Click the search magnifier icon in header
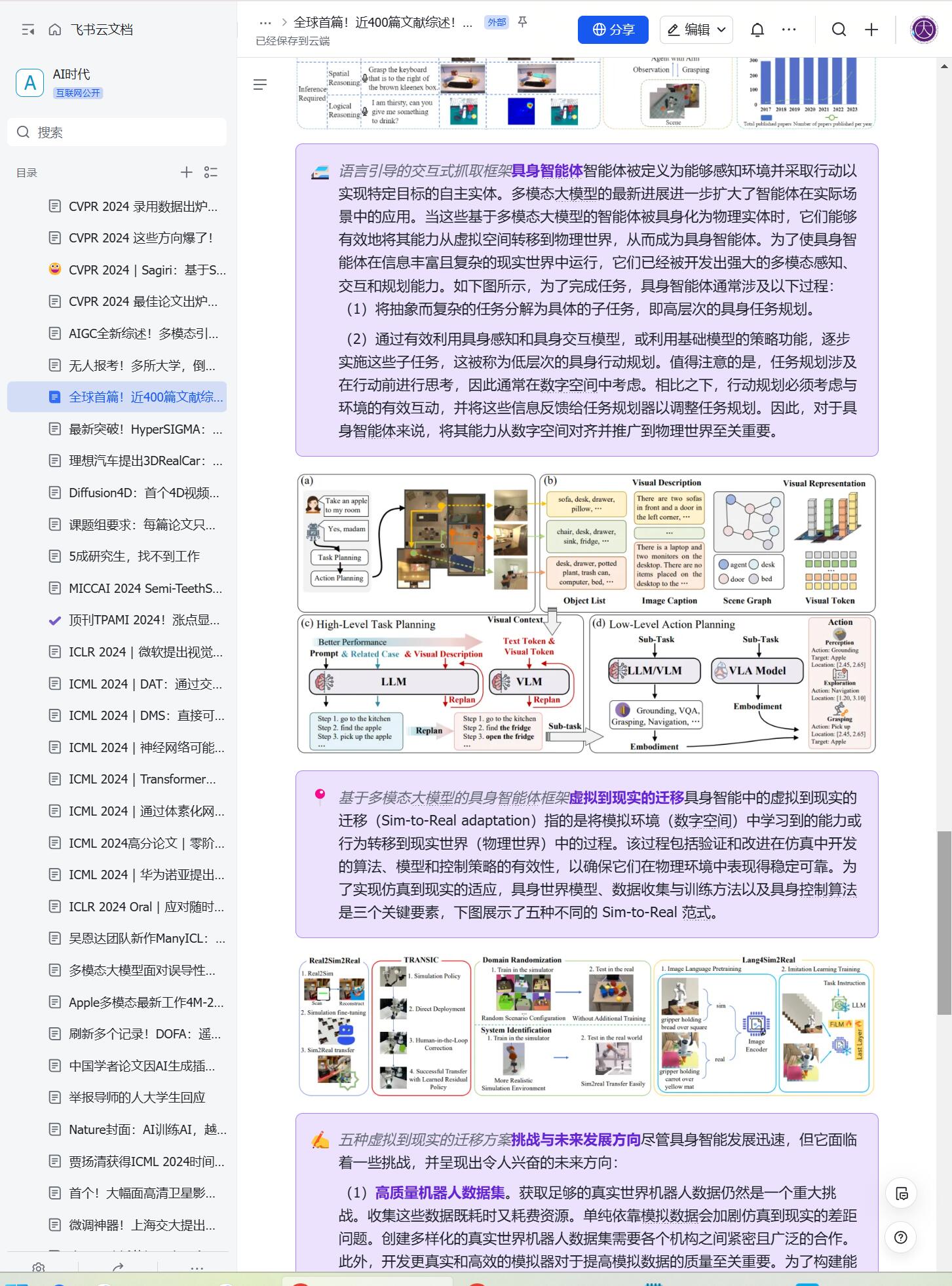The height and width of the screenshot is (1286, 952). click(x=839, y=29)
